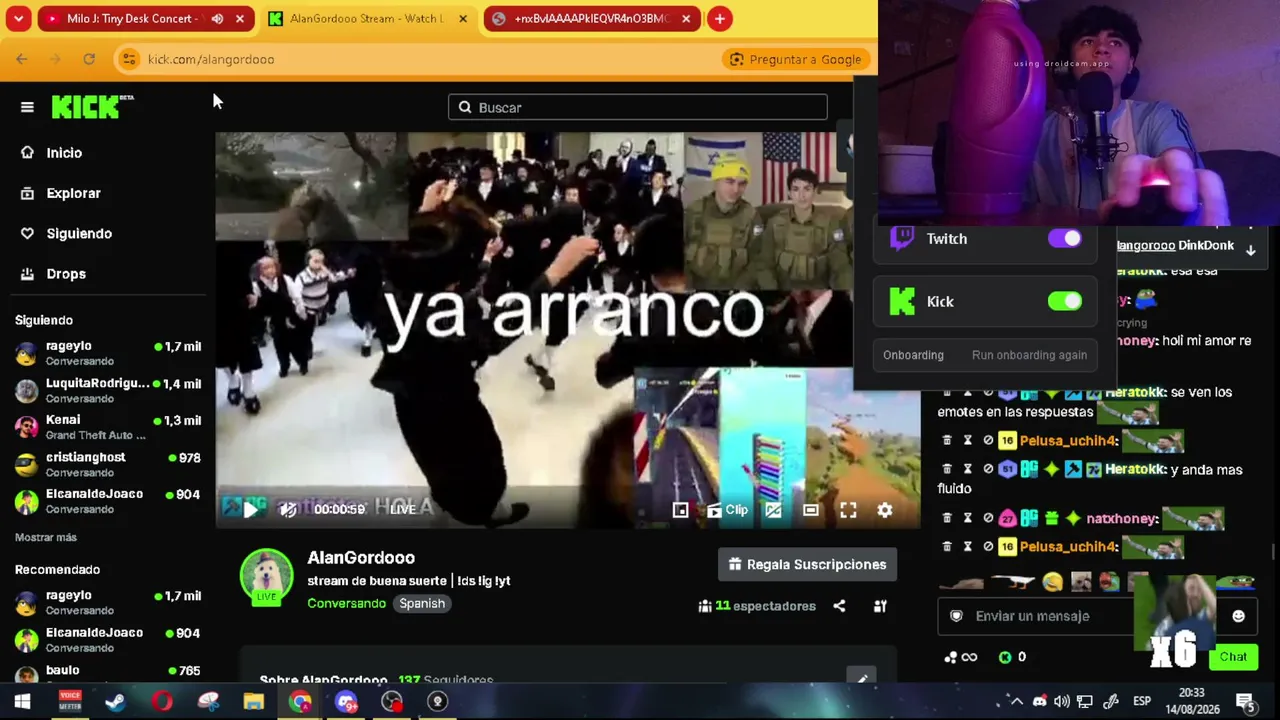Image resolution: width=1280 pixels, height=720 pixels.
Task: Switch the ESP input language indicator
Action: coord(1142,701)
